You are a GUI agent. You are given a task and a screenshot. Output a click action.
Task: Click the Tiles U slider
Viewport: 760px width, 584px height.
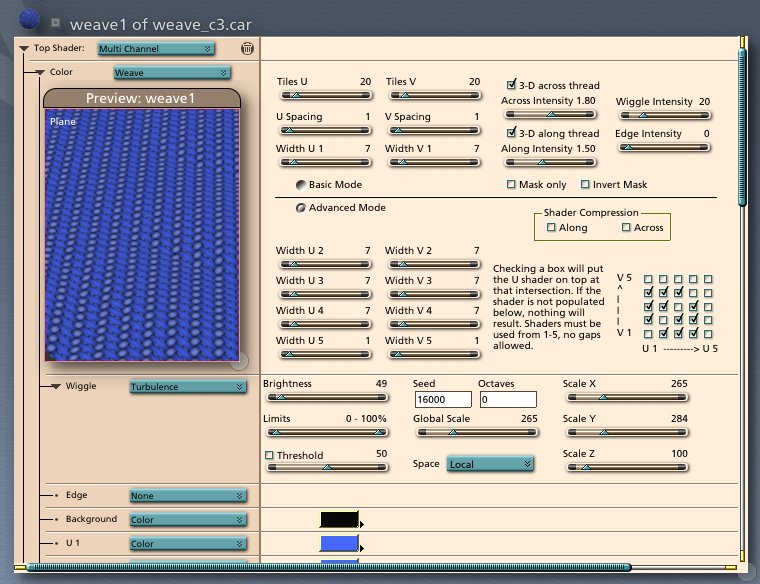click(x=325, y=96)
